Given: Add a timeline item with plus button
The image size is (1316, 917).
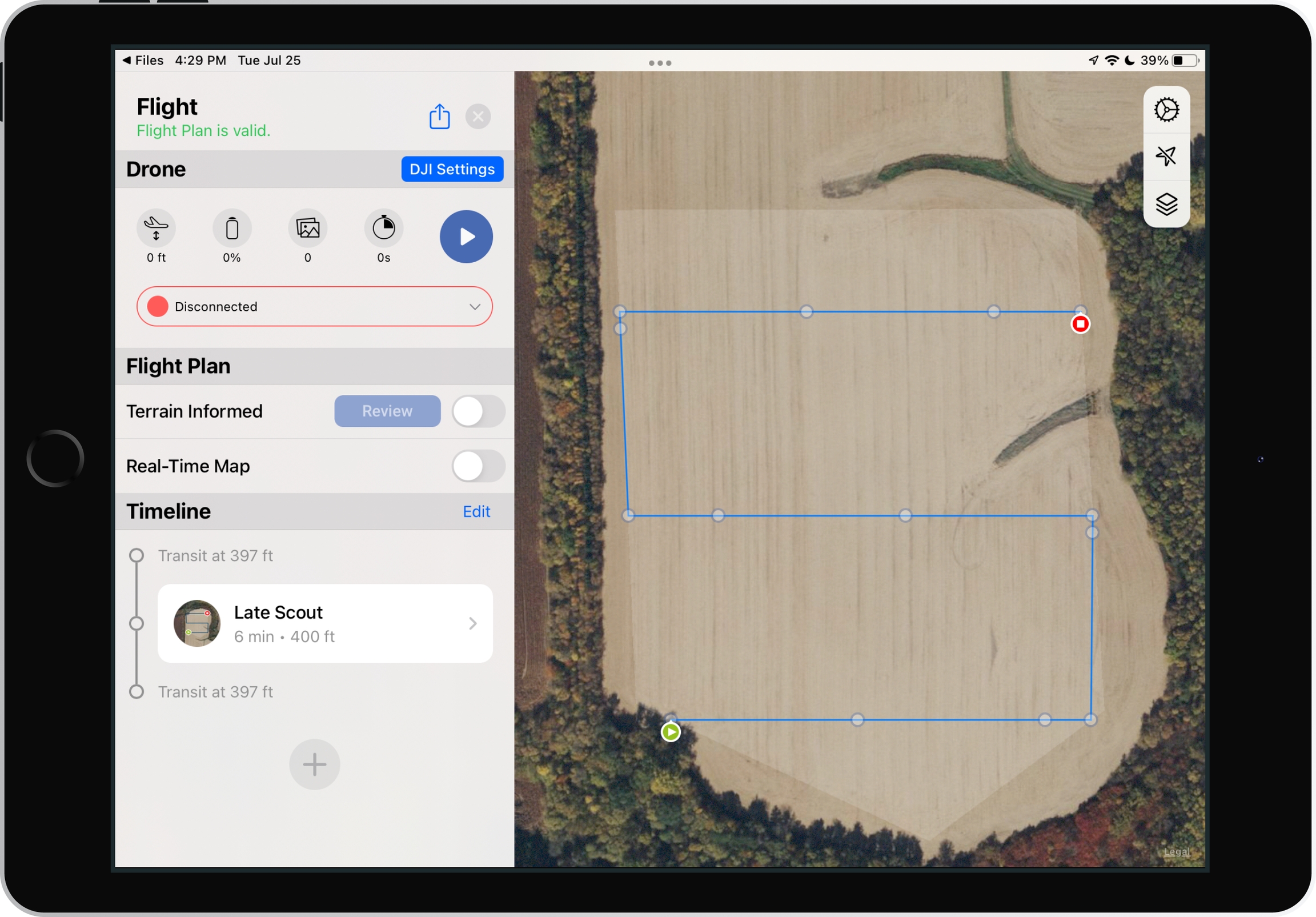Looking at the screenshot, I should (314, 764).
